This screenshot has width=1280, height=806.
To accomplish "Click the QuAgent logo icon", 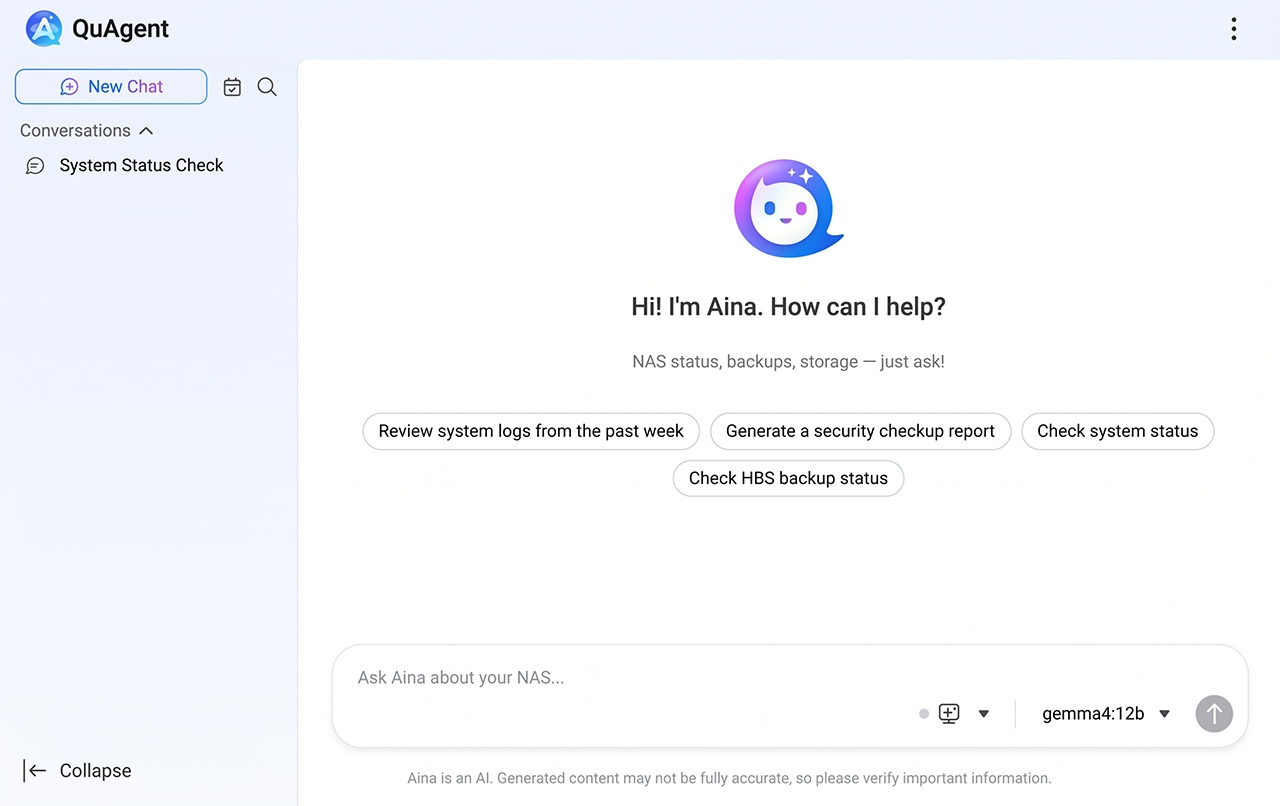I will click(x=44, y=29).
